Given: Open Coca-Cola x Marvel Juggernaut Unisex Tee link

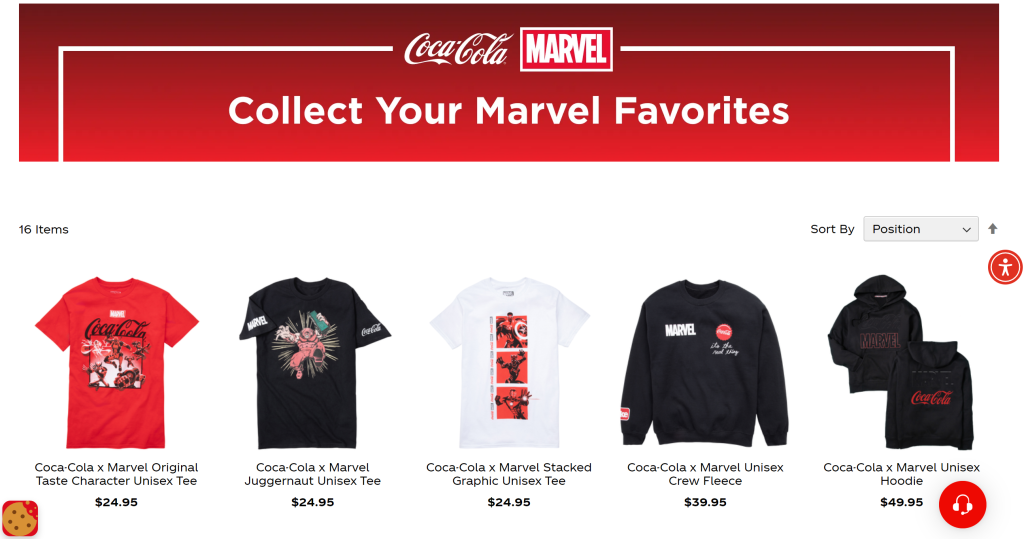Looking at the screenshot, I should [313, 474].
